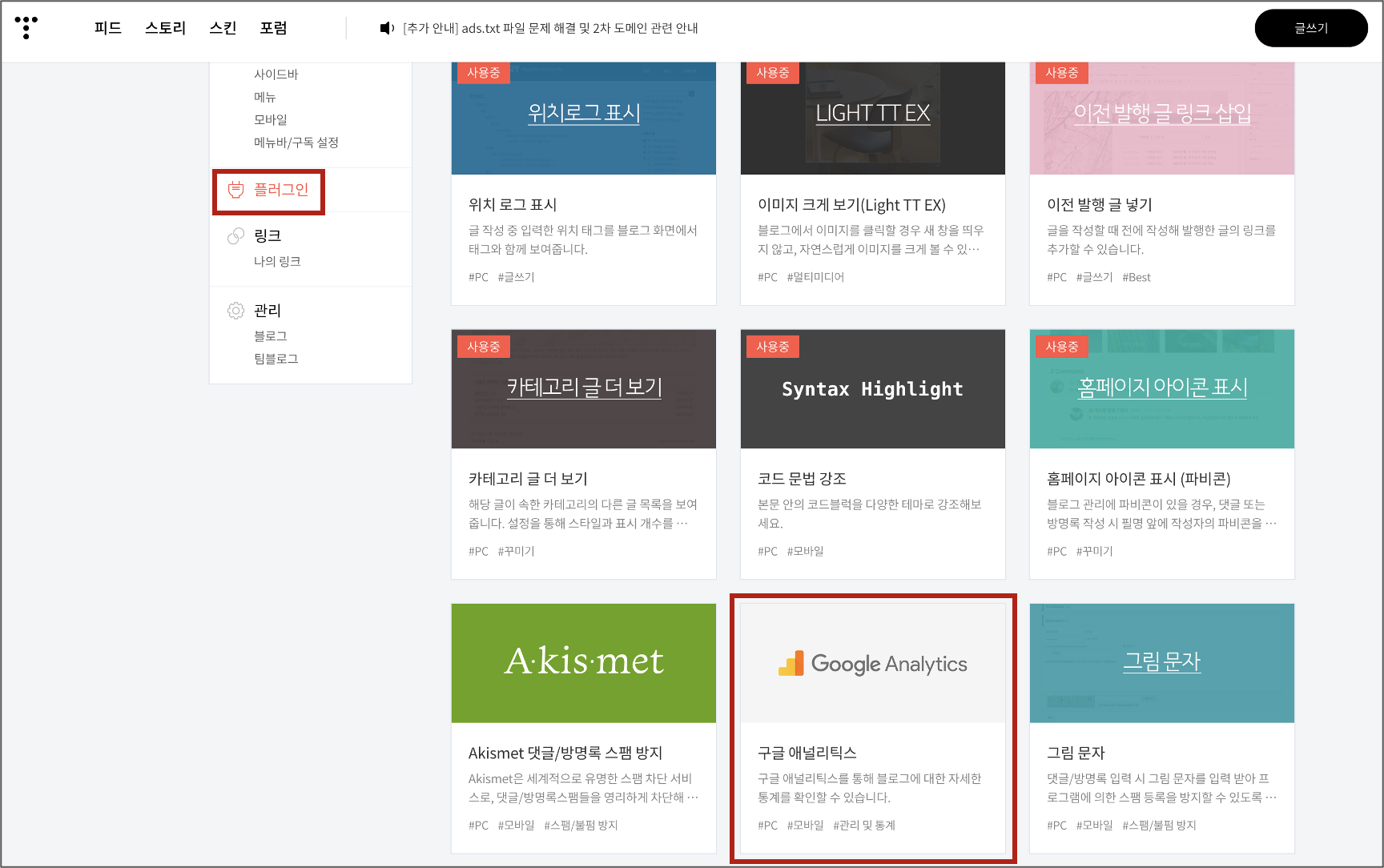Open the 위치로그 표시 plugin thumbnail

(584, 119)
